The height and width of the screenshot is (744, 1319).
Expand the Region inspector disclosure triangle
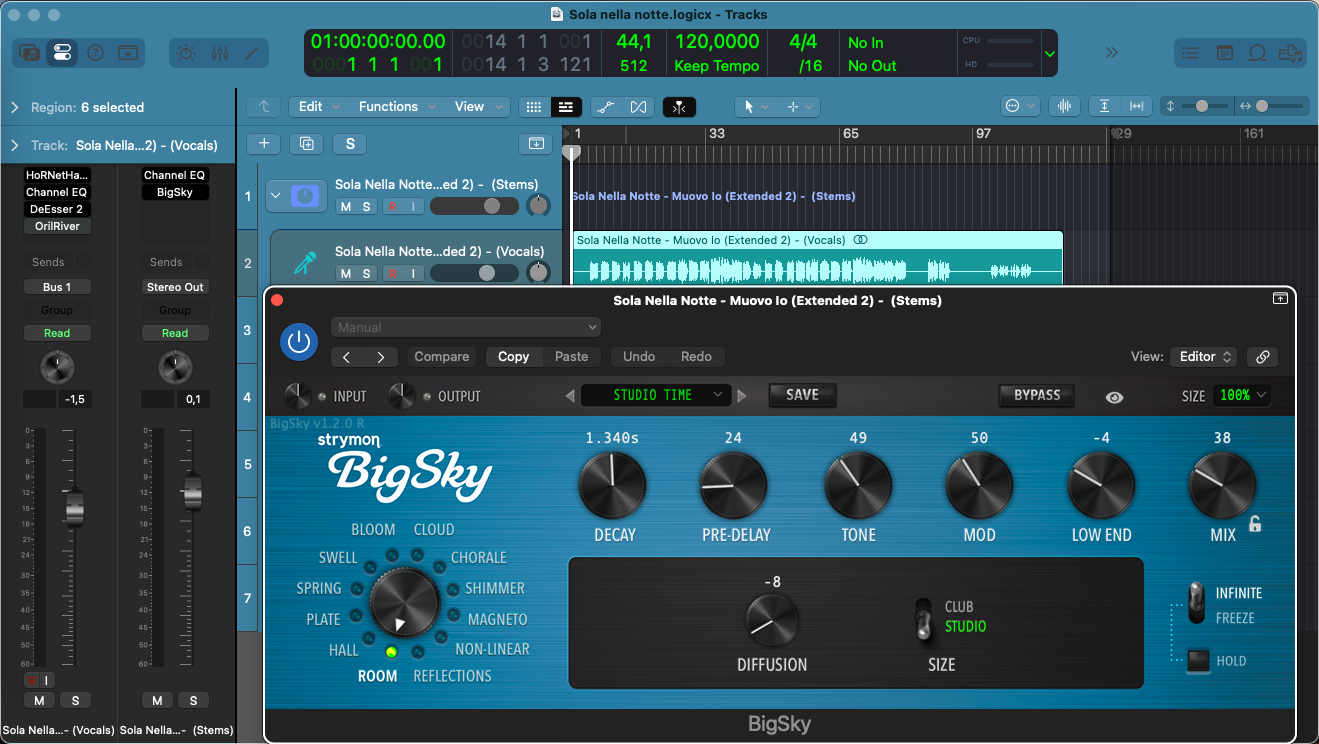[x=15, y=107]
